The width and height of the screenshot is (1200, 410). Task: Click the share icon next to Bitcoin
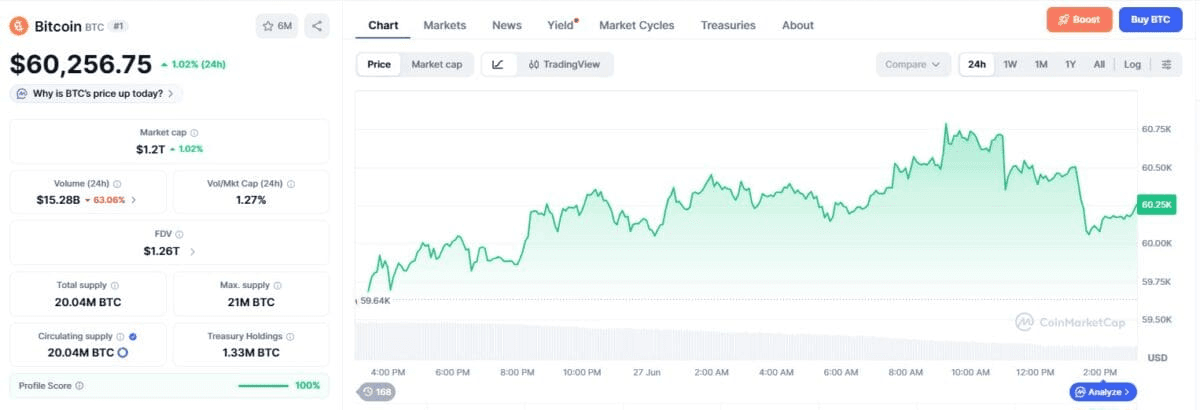(x=316, y=26)
